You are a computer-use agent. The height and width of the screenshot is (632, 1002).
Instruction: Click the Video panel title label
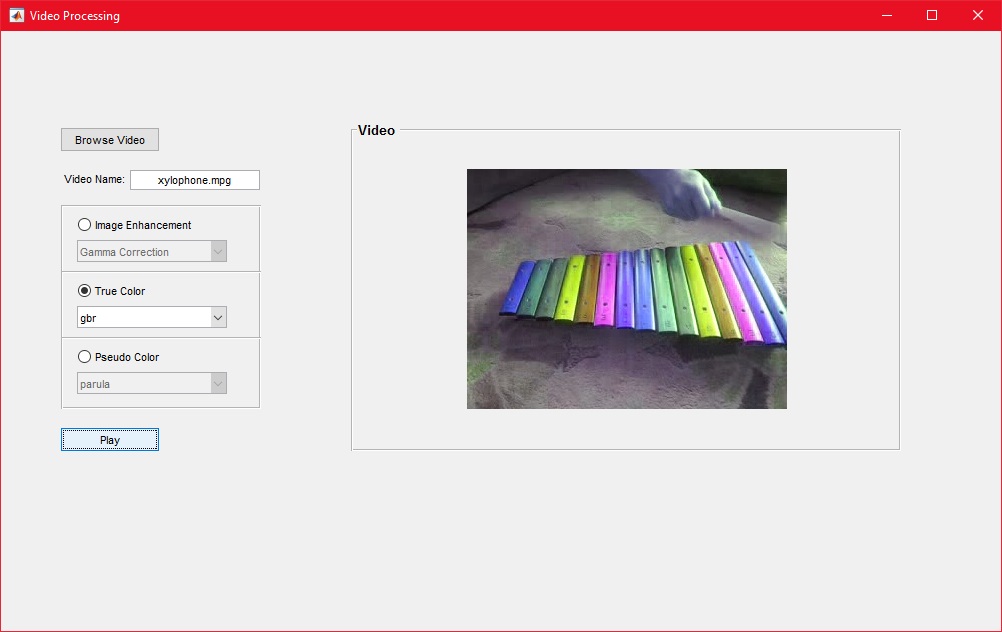tap(376, 130)
